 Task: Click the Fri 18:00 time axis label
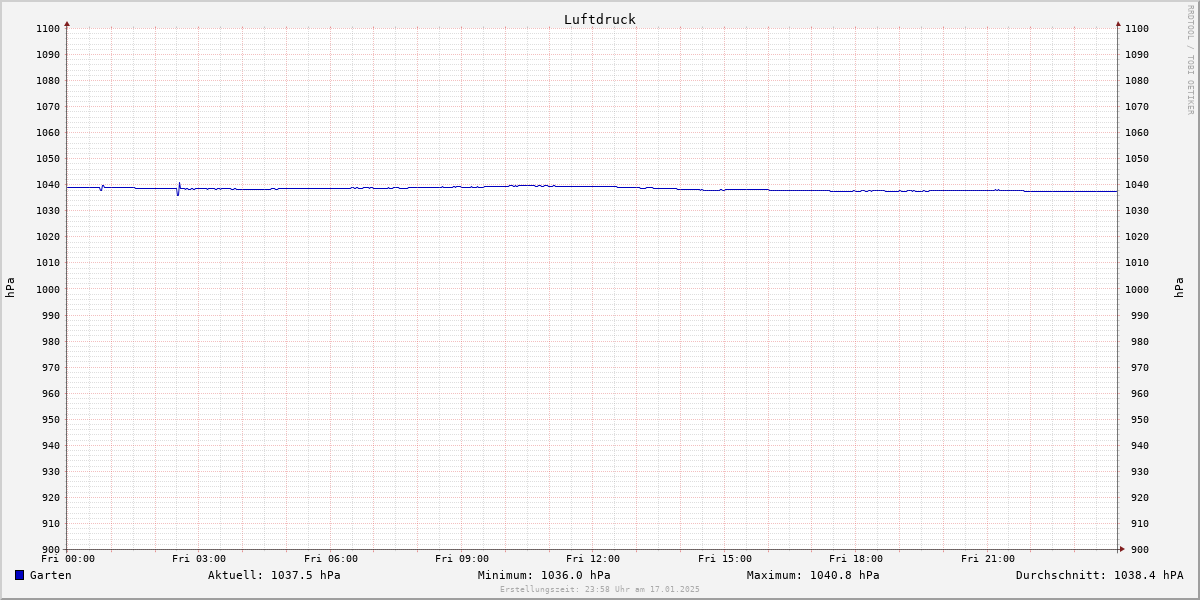point(856,559)
